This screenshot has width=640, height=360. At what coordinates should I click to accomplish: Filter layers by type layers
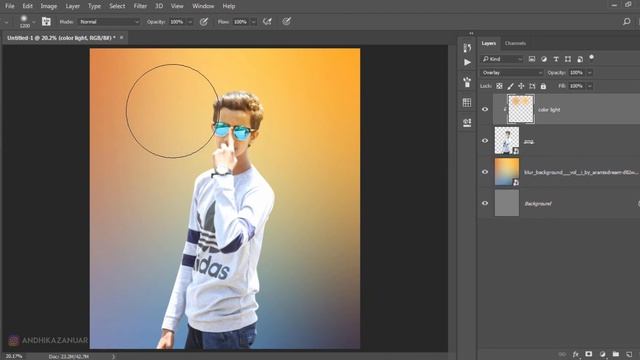click(556, 59)
